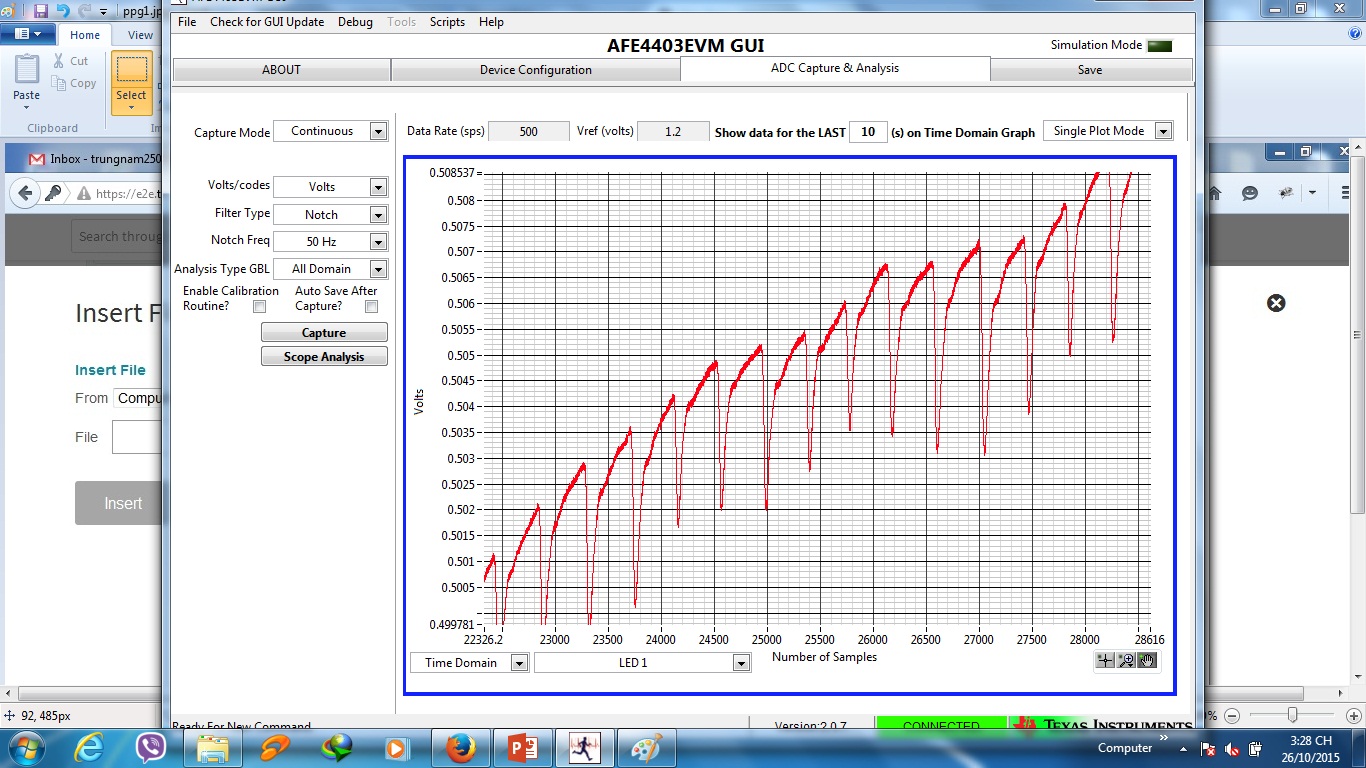Select the graph cursor crosshair tool

pos(1105,660)
